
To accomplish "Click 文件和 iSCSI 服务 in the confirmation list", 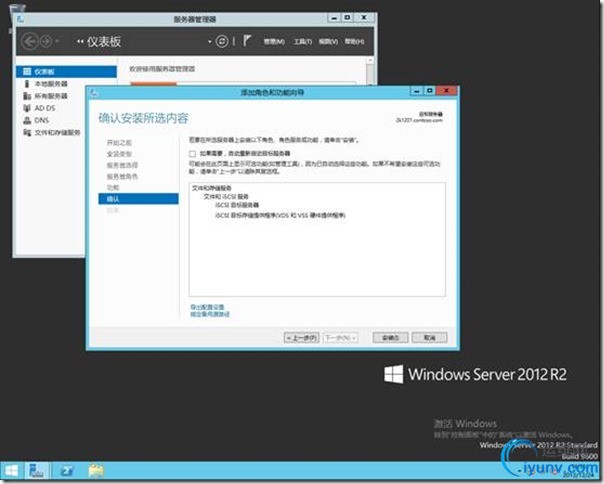I will 226,197.
